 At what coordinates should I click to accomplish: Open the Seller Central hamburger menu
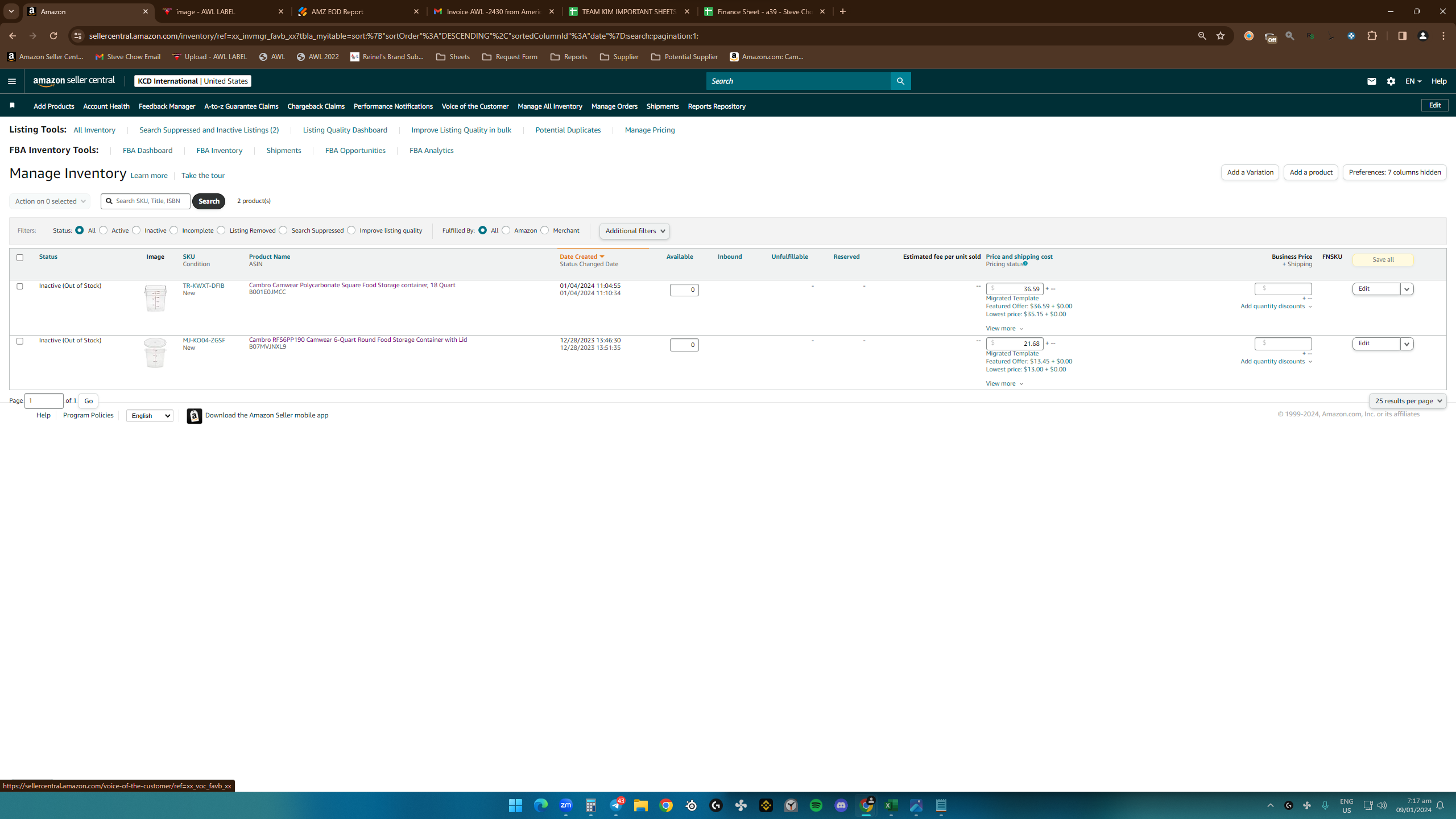(x=11, y=81)
